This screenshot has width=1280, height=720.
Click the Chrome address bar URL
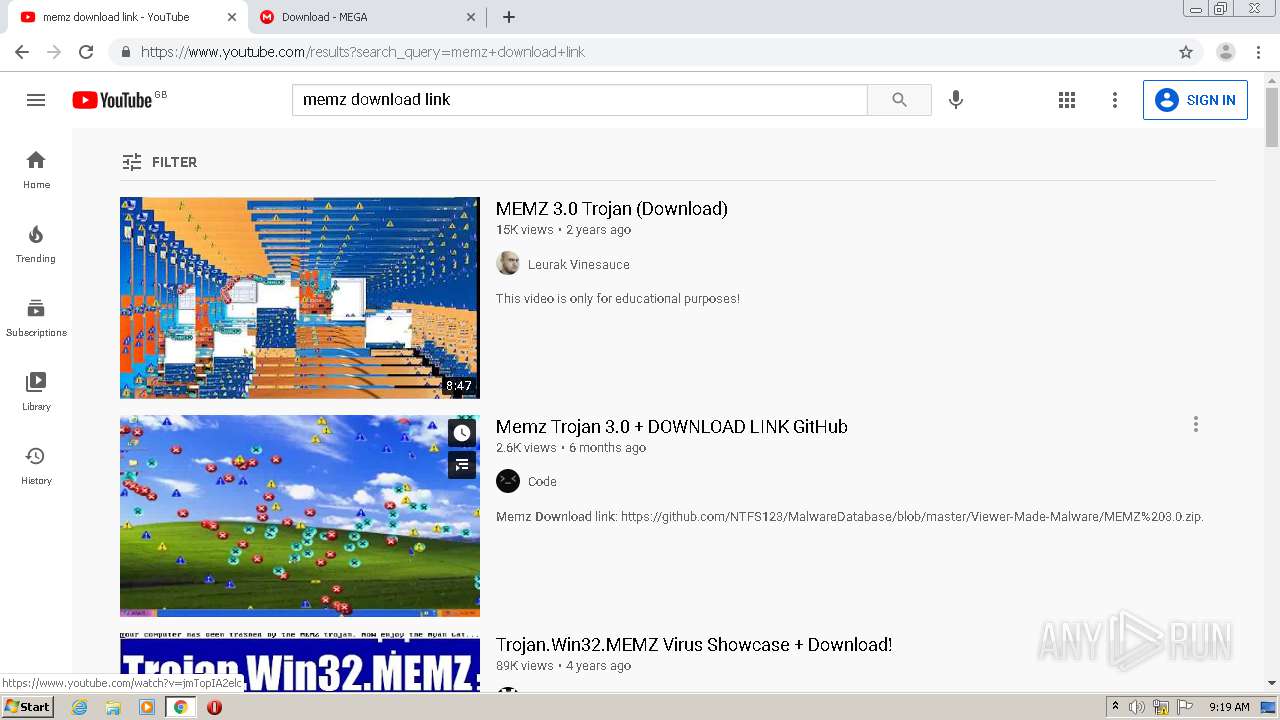tap(363, 52)
